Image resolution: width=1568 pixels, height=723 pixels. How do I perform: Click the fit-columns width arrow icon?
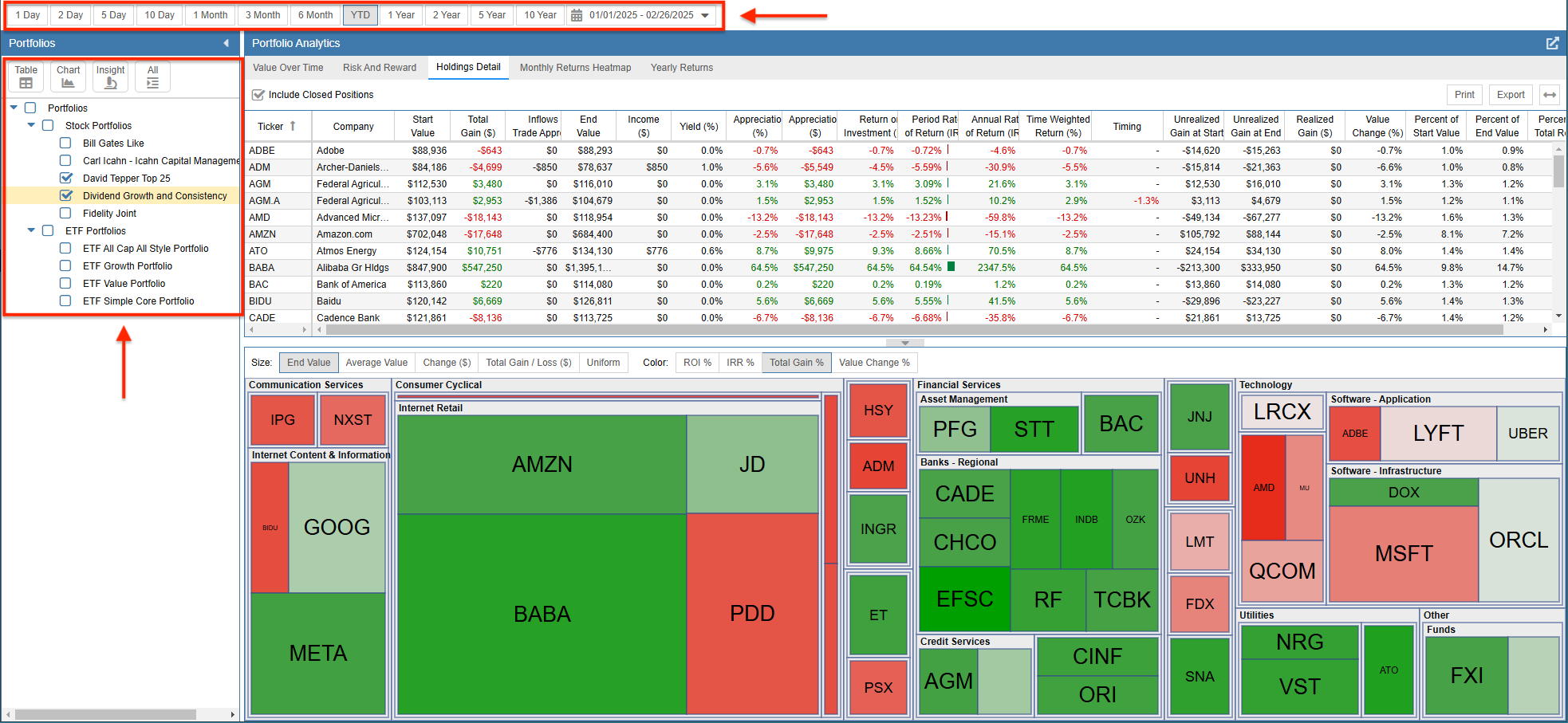coord(1549,95)
